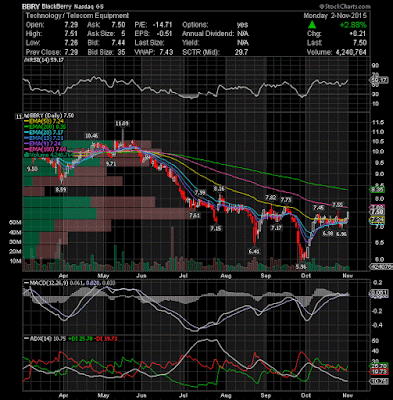Select the 7.99 price annotation
This screenshot has width=393, height=400.
tap(200, 193)
